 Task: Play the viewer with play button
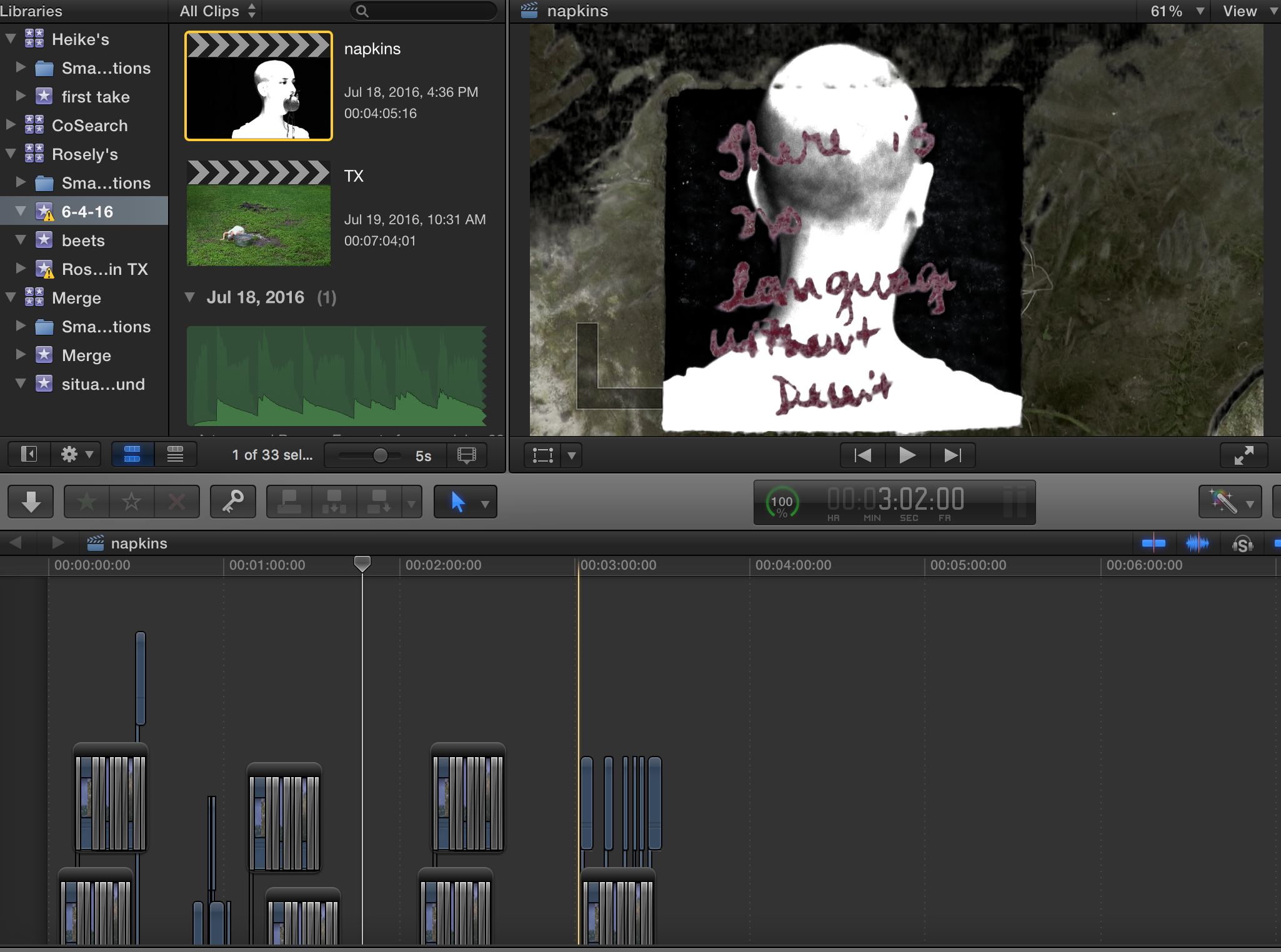pyautogui.click(x=907, y=455)
